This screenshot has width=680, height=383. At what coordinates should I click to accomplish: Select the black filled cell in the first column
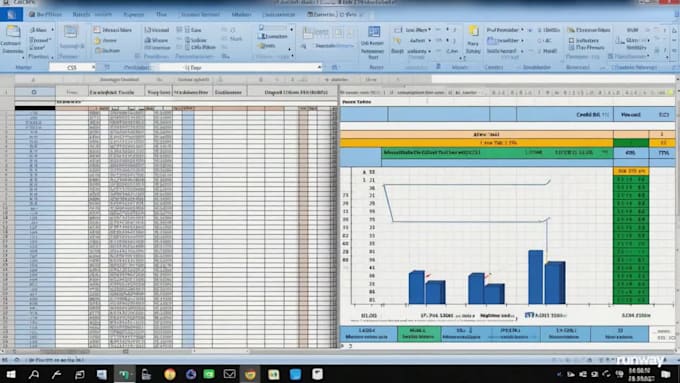(35, 108)
